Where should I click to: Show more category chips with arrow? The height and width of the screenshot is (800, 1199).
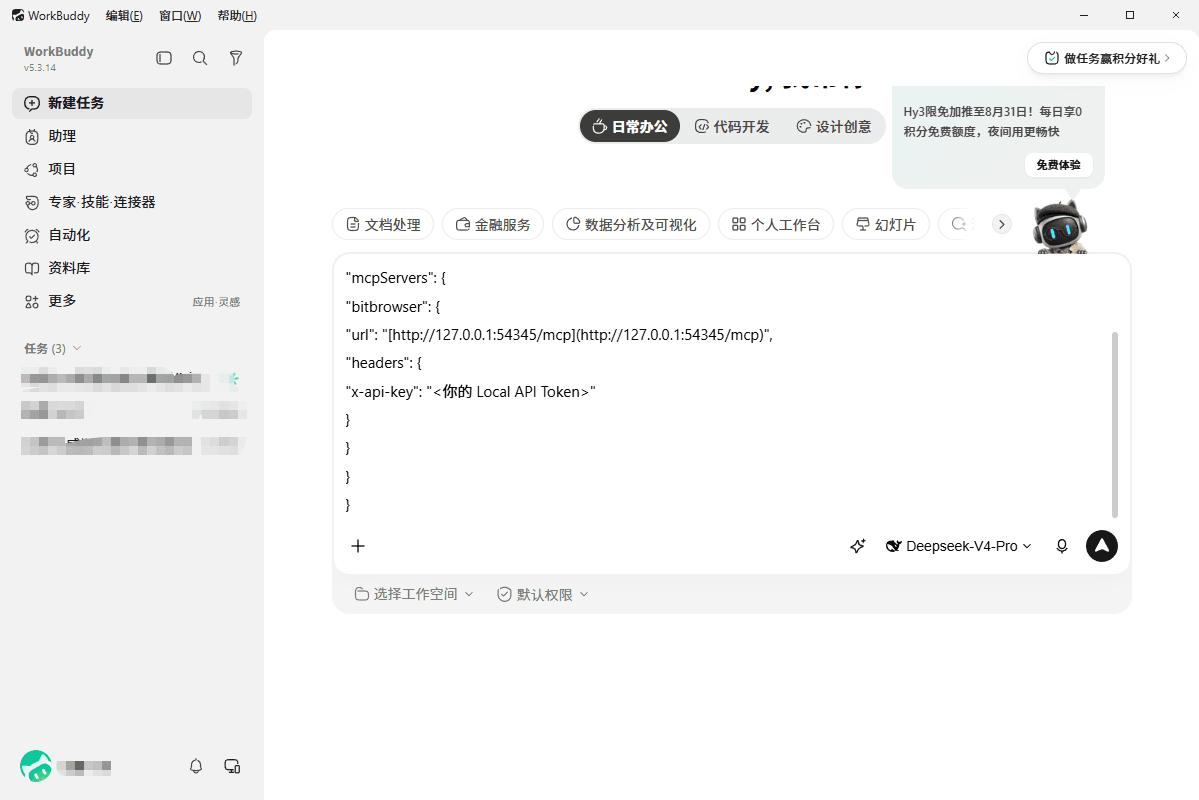pos(1002,224)
